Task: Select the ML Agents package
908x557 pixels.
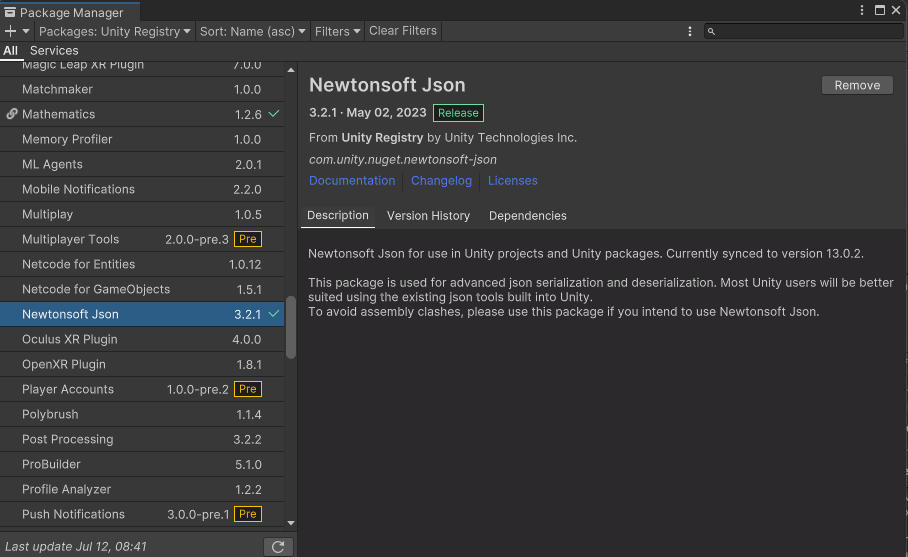Action: coord(142,164)
